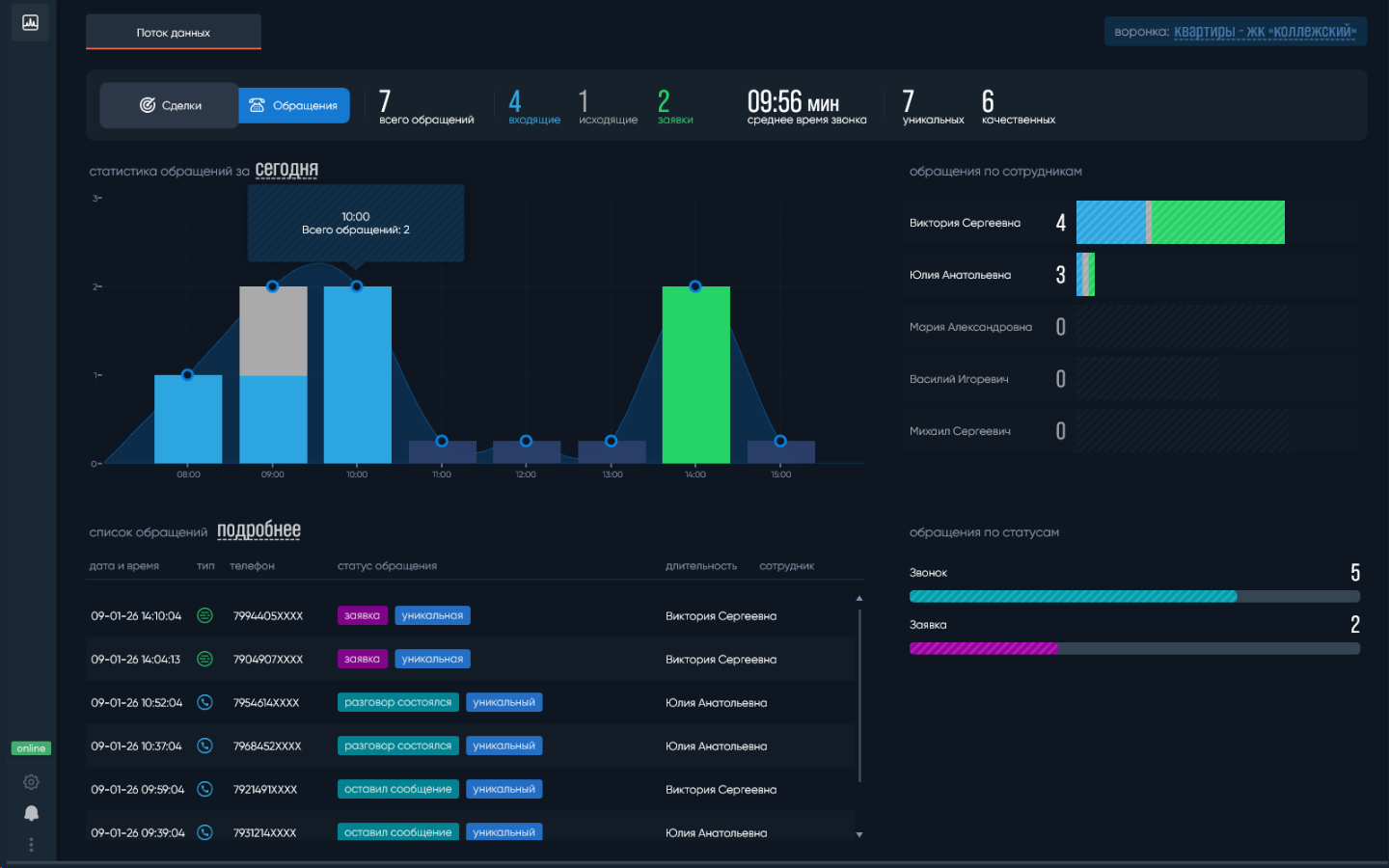Click phone call icon for 7954614XXXX row
1389x868 pixels.
(x=204, y=702)
